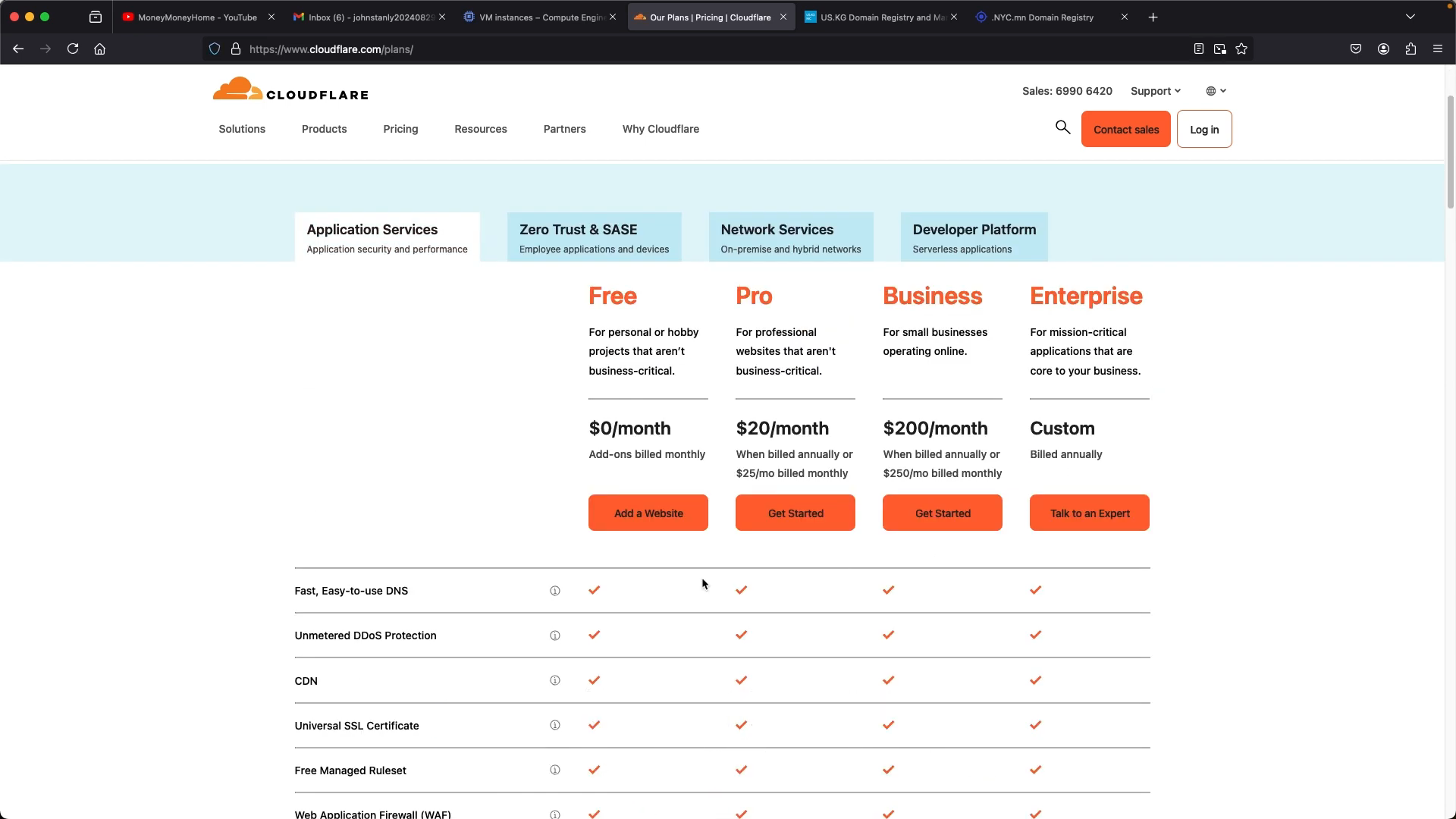Reload the current page
The image size is (1456, 819).
73,49
